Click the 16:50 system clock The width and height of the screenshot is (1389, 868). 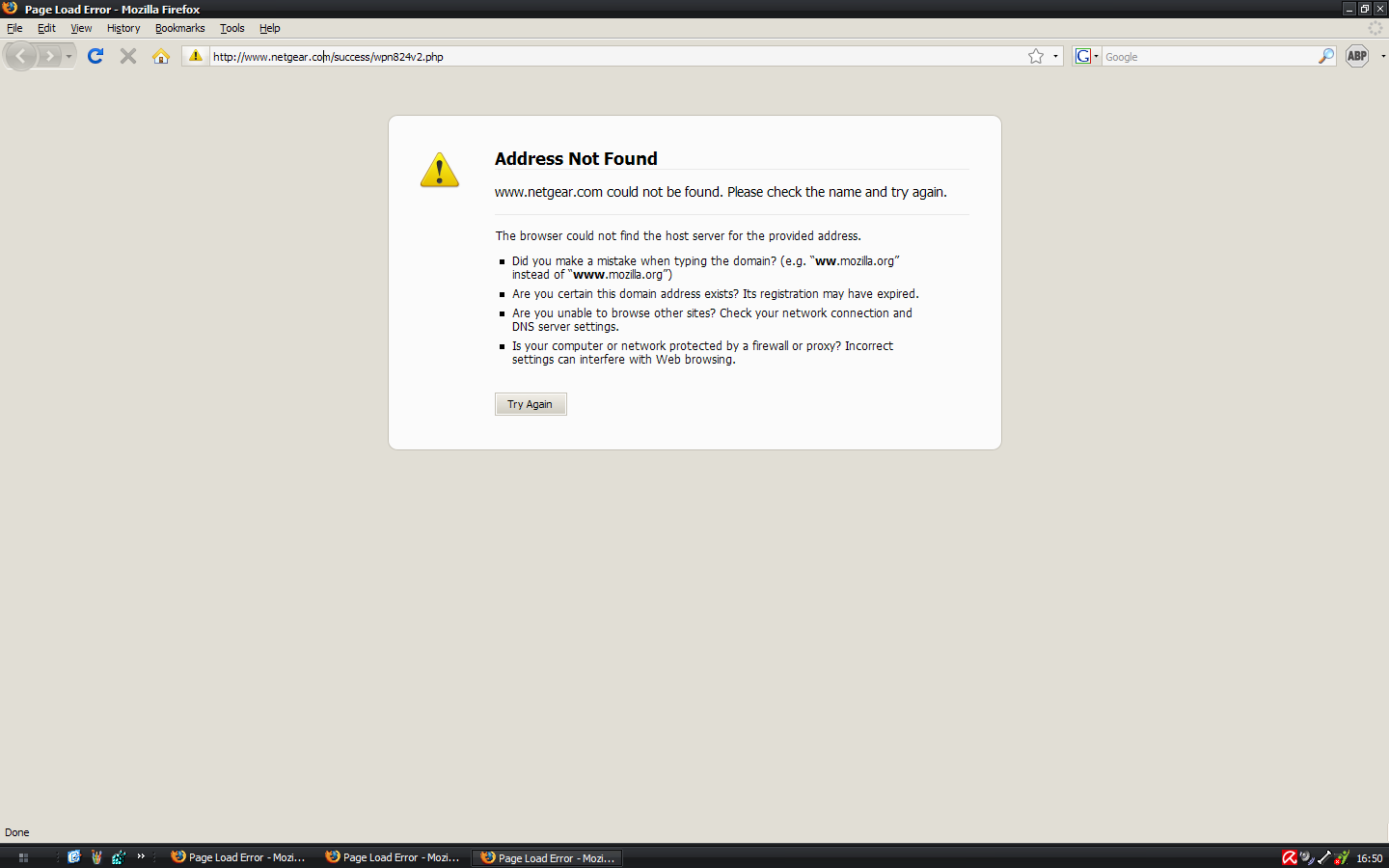click(x=1369, y=858)
